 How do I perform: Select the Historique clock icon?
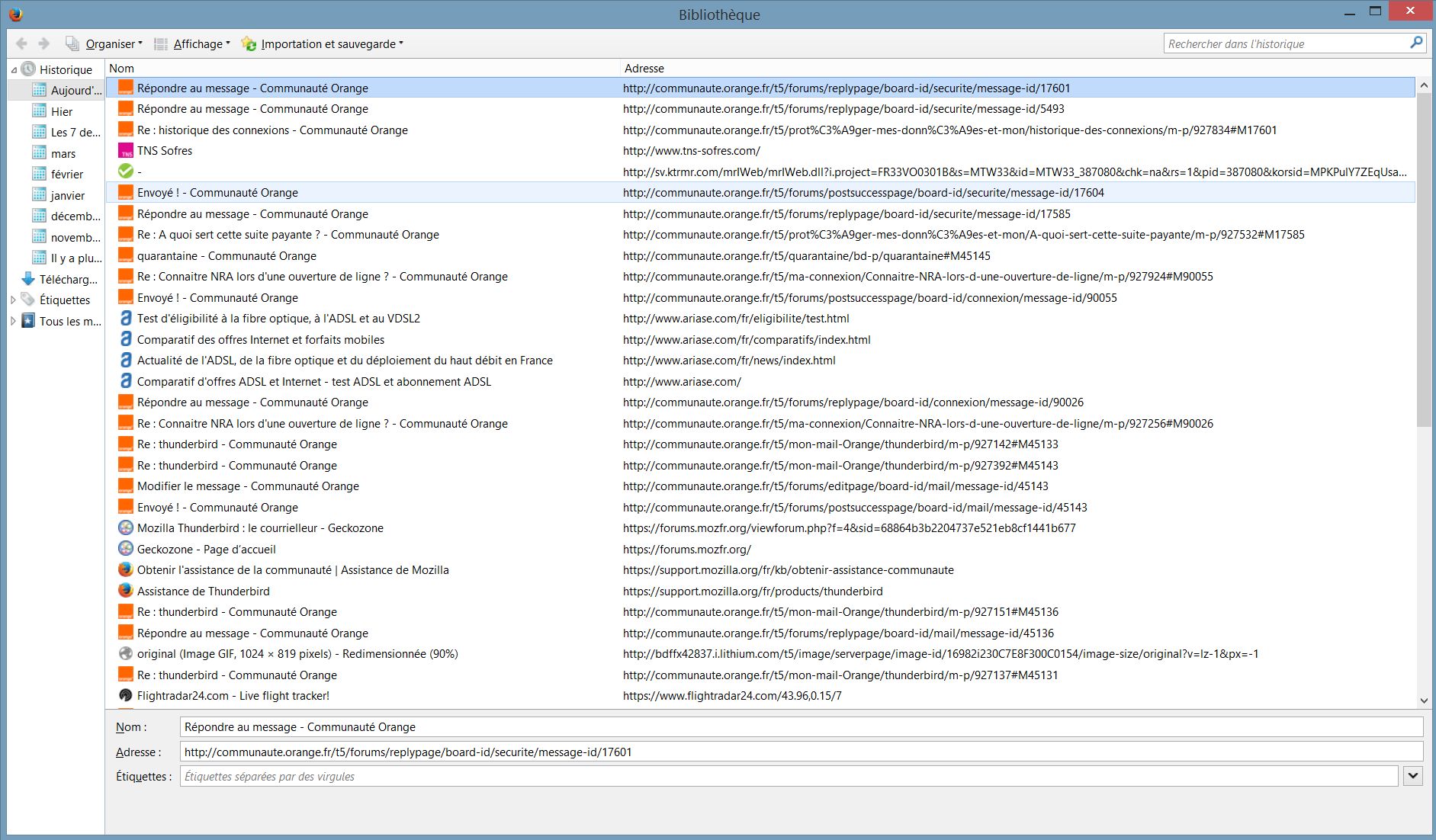pyautogui.click(x=28, y=69)
